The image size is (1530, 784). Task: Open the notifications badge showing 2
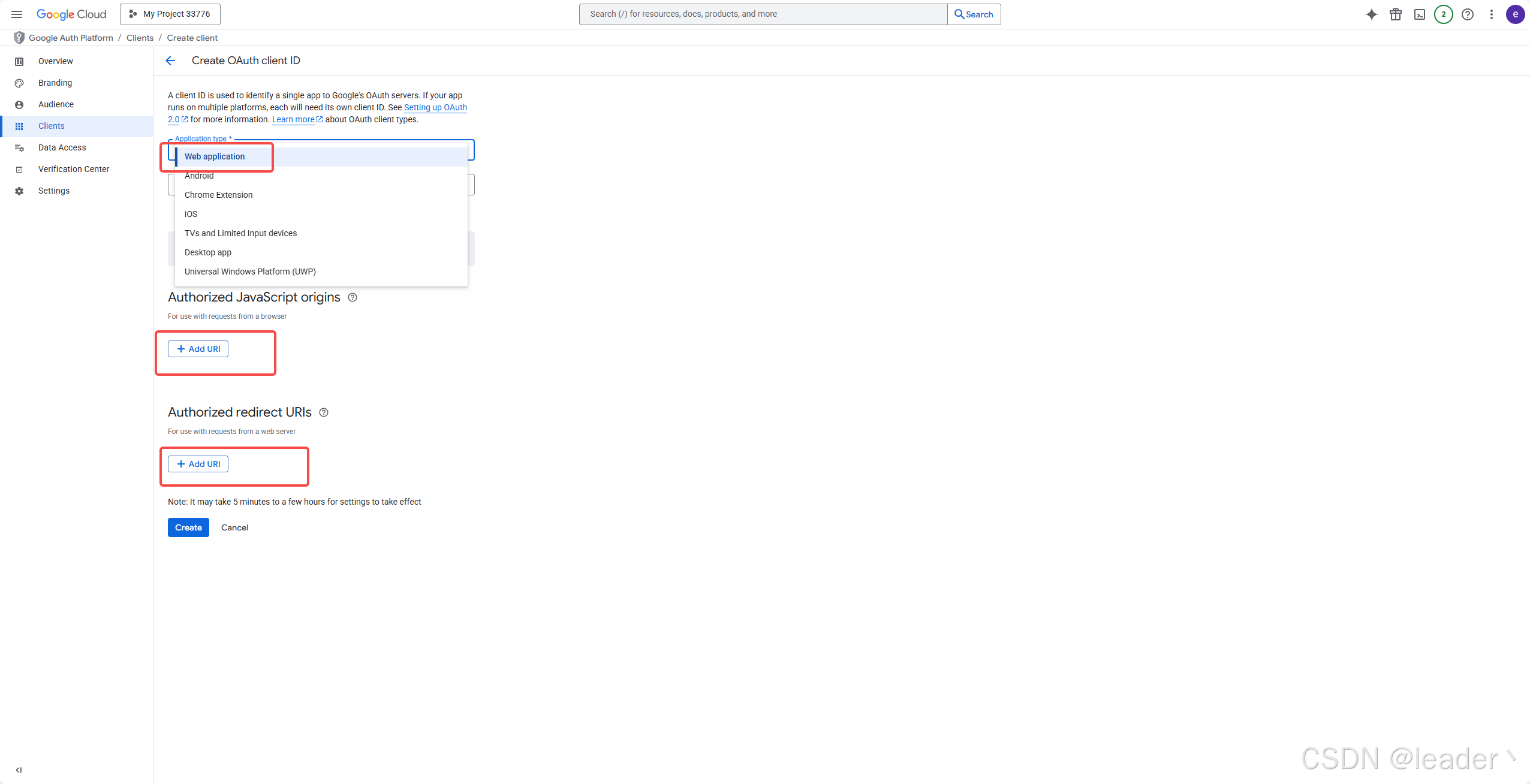click(x=1443, y=14)
